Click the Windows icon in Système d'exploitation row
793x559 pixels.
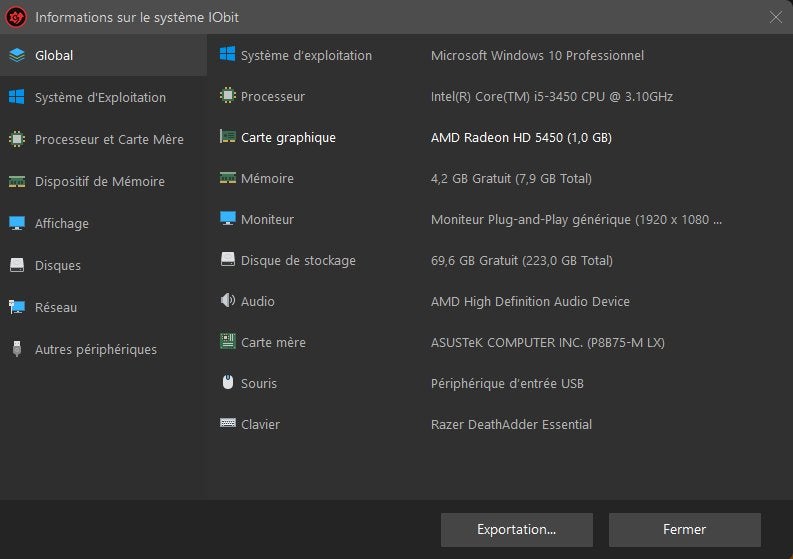click(x=228, y=54)
